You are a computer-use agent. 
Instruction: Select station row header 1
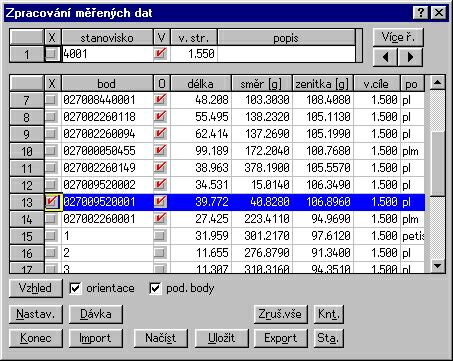(x=27, y=54)
